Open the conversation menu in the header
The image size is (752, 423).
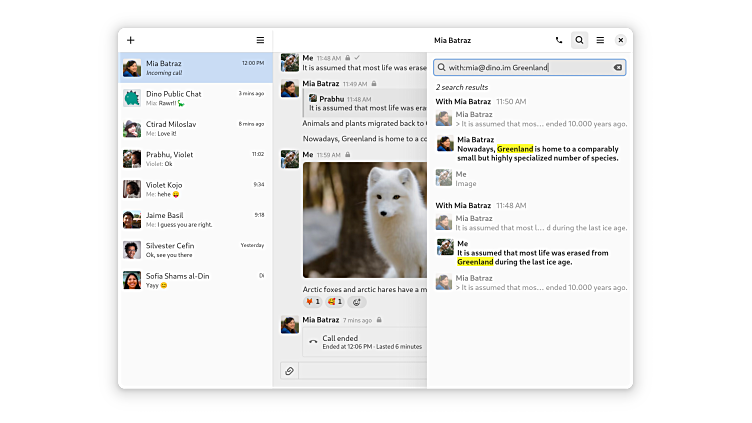tap(600, 40)
